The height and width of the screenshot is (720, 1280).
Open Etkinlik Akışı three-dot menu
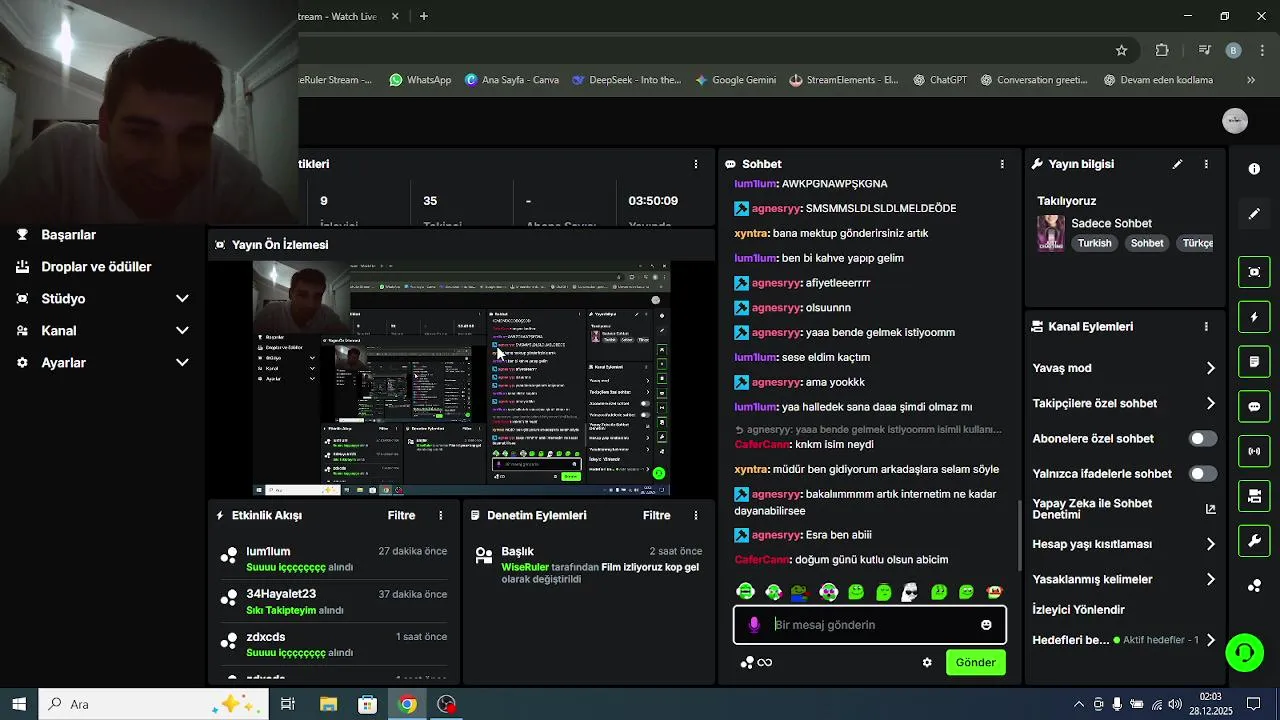[441, 515]
